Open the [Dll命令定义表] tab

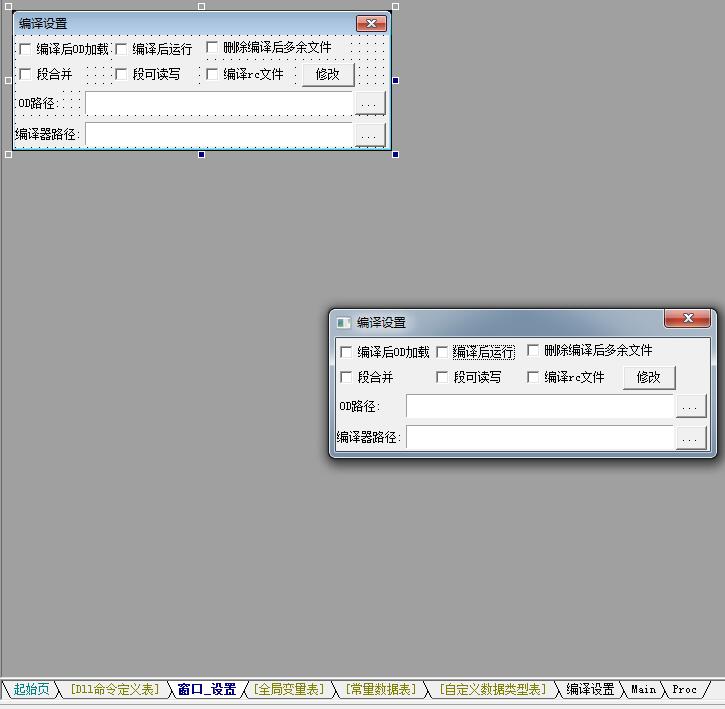coord(115,689)
